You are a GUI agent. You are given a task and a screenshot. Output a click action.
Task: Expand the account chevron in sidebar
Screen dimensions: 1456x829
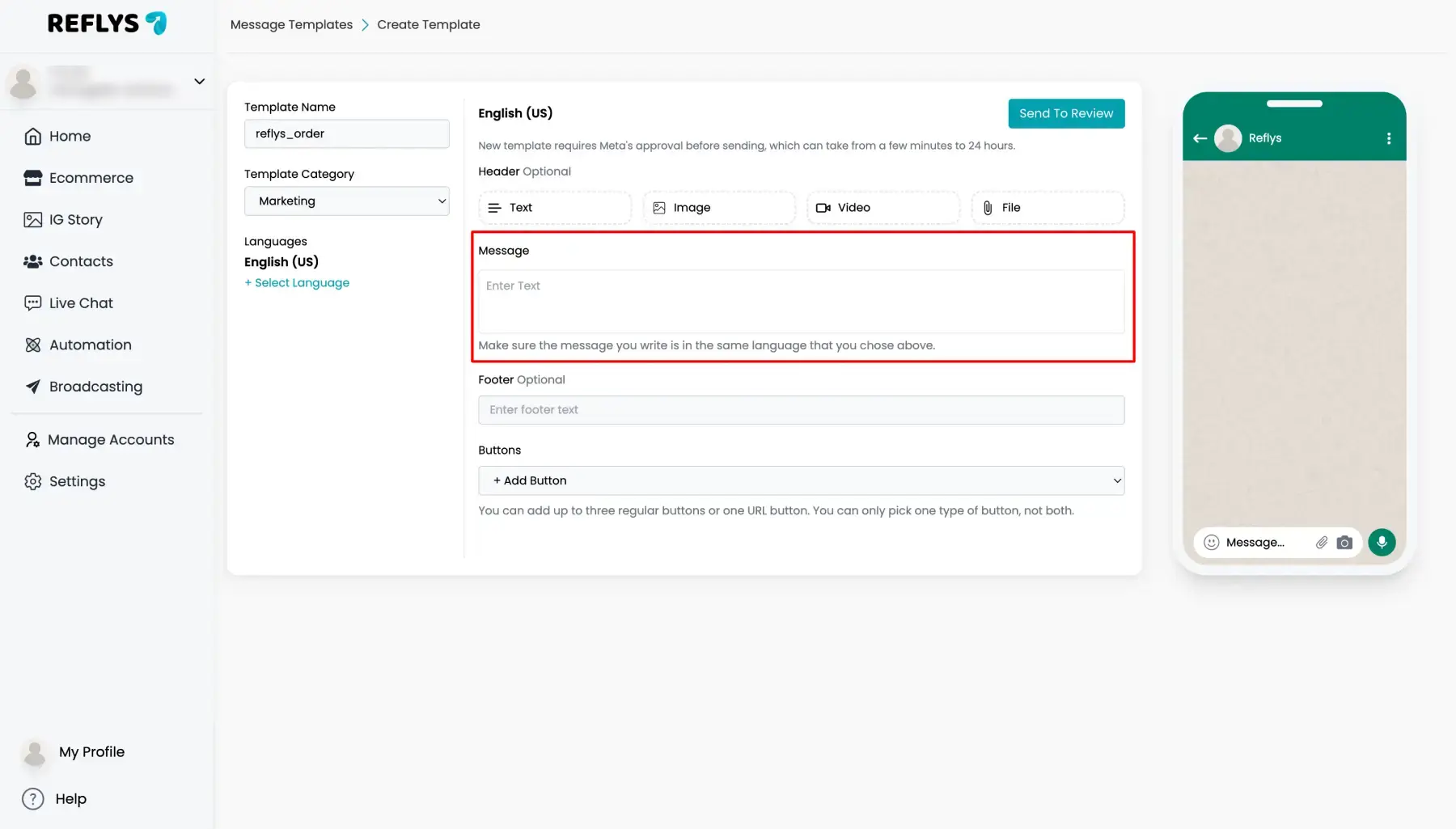click(x=199, y=82)
